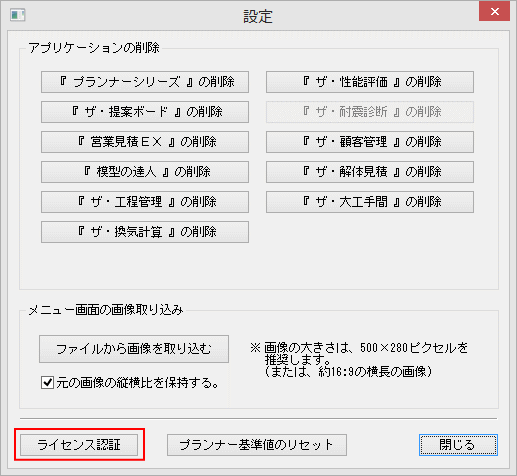Click 『プランナーシリーズ』の削除 button
The image size is (517, 476).
[x=145, y=82]
